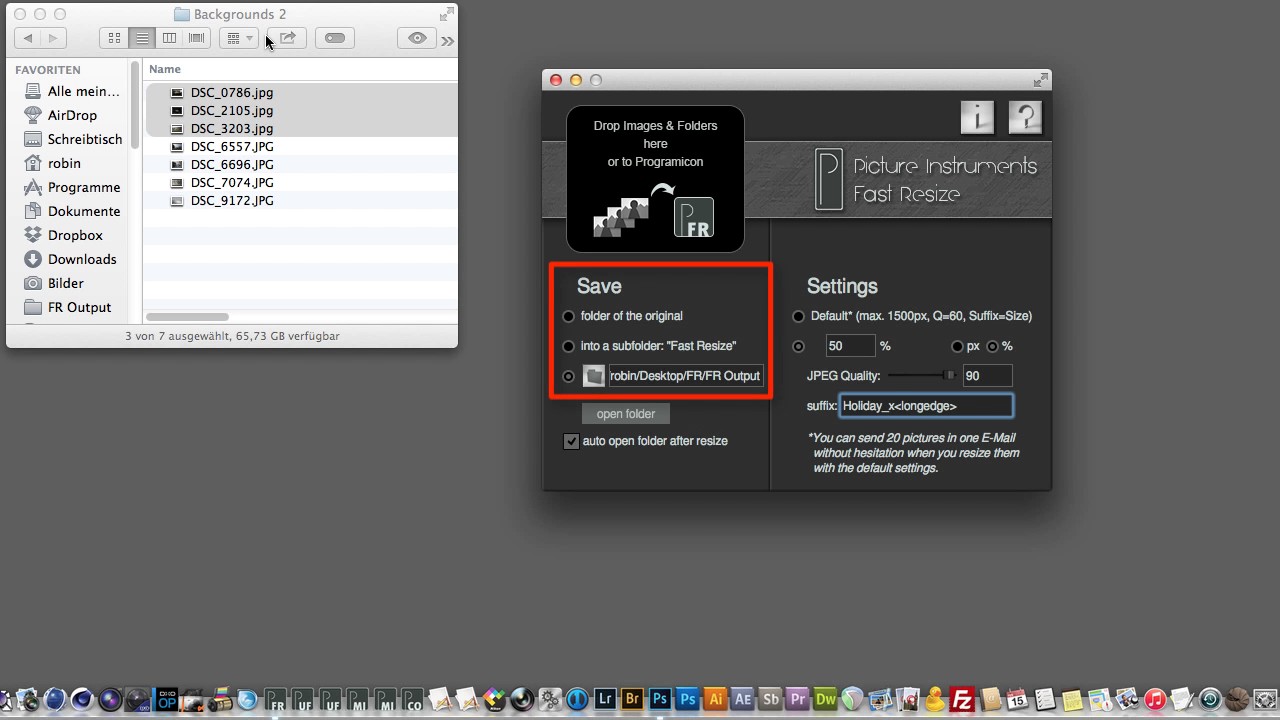Switch Finder to icon view

pyautogui.click(x=114, y=38)
